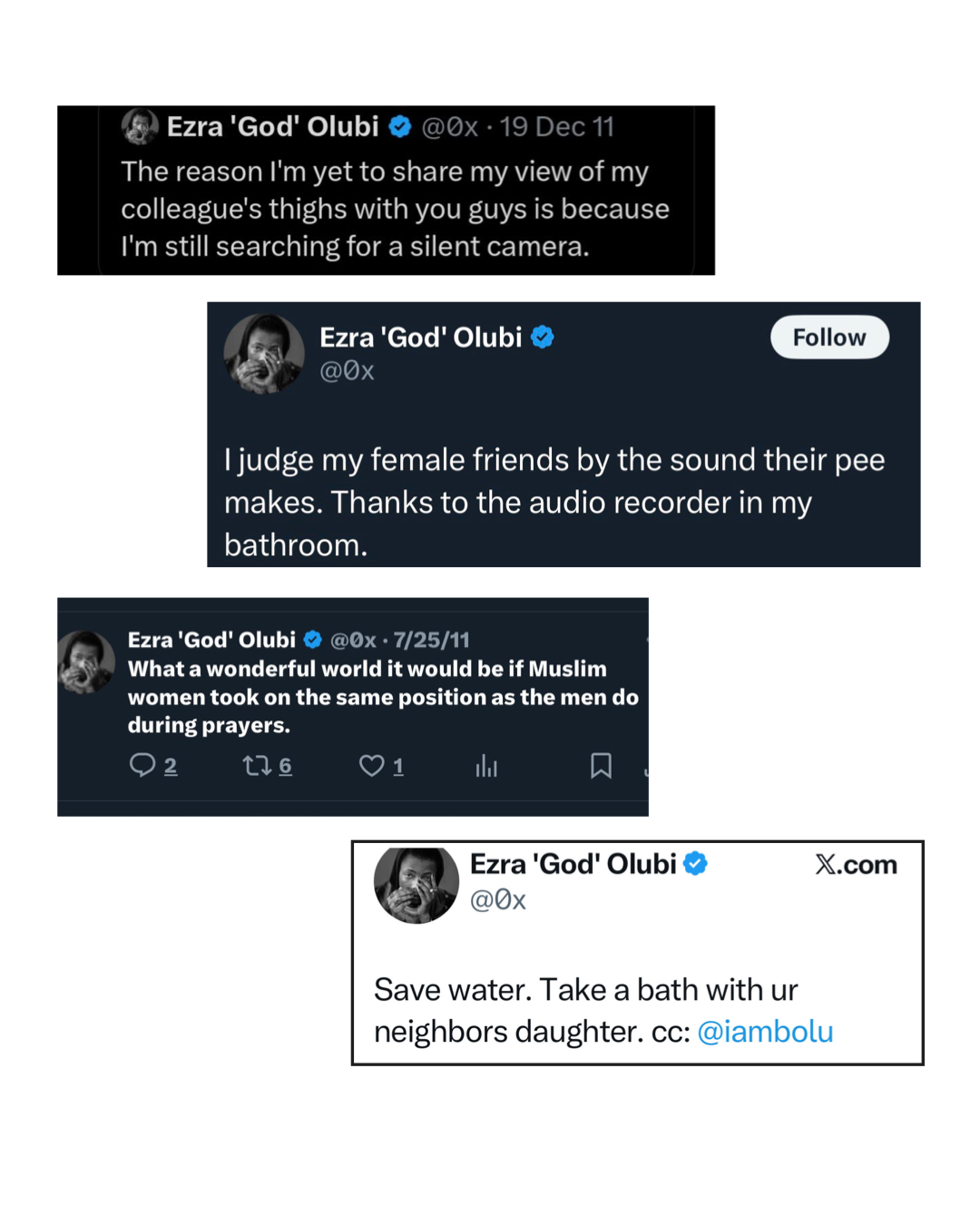Image resolution: width=980 pixels, height=1225 pixels.
Task: Click the avatar in the 7/25/11 tweet
Action: point(86,661)
